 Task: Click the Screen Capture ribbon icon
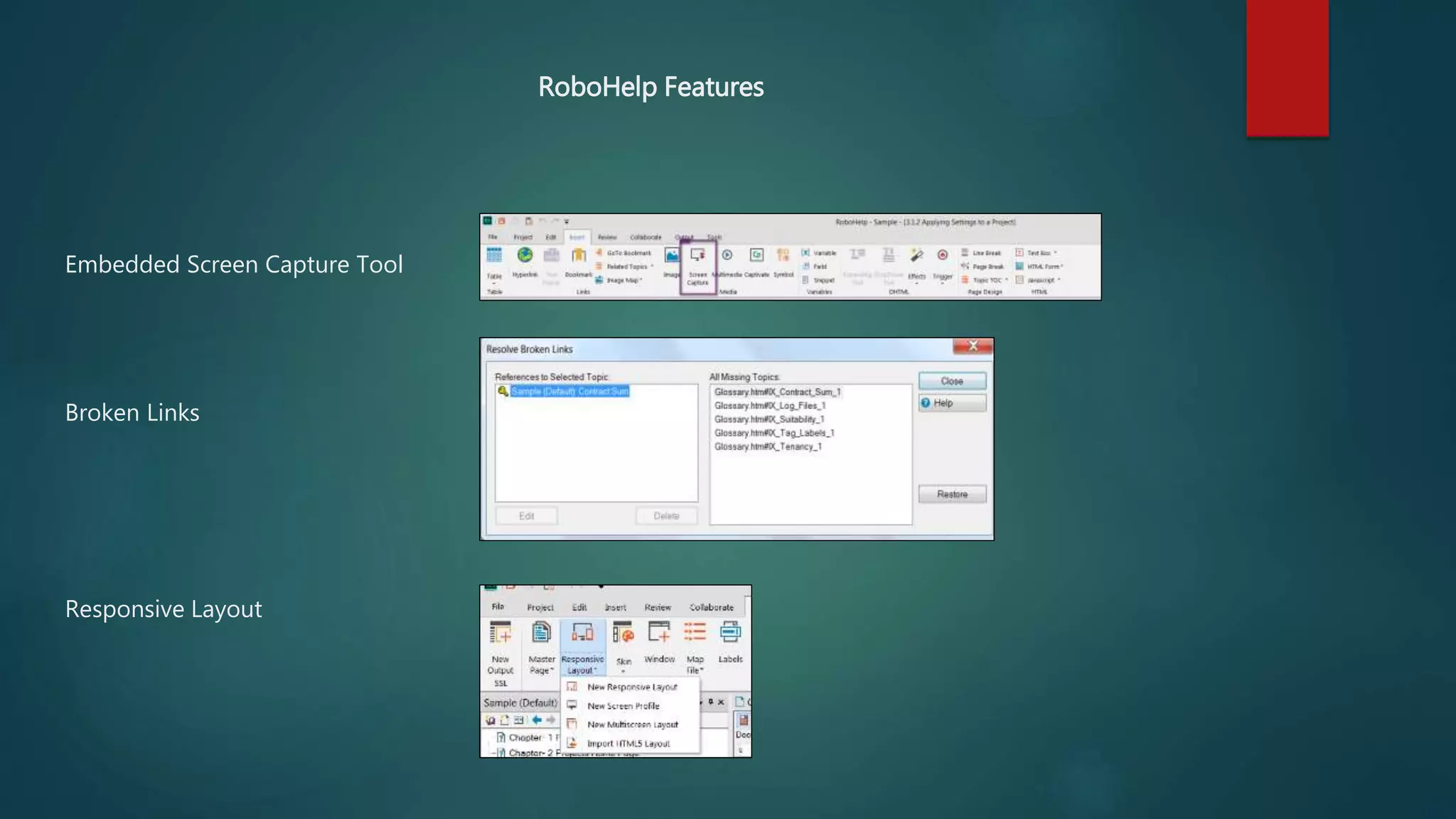pos(697,255)
